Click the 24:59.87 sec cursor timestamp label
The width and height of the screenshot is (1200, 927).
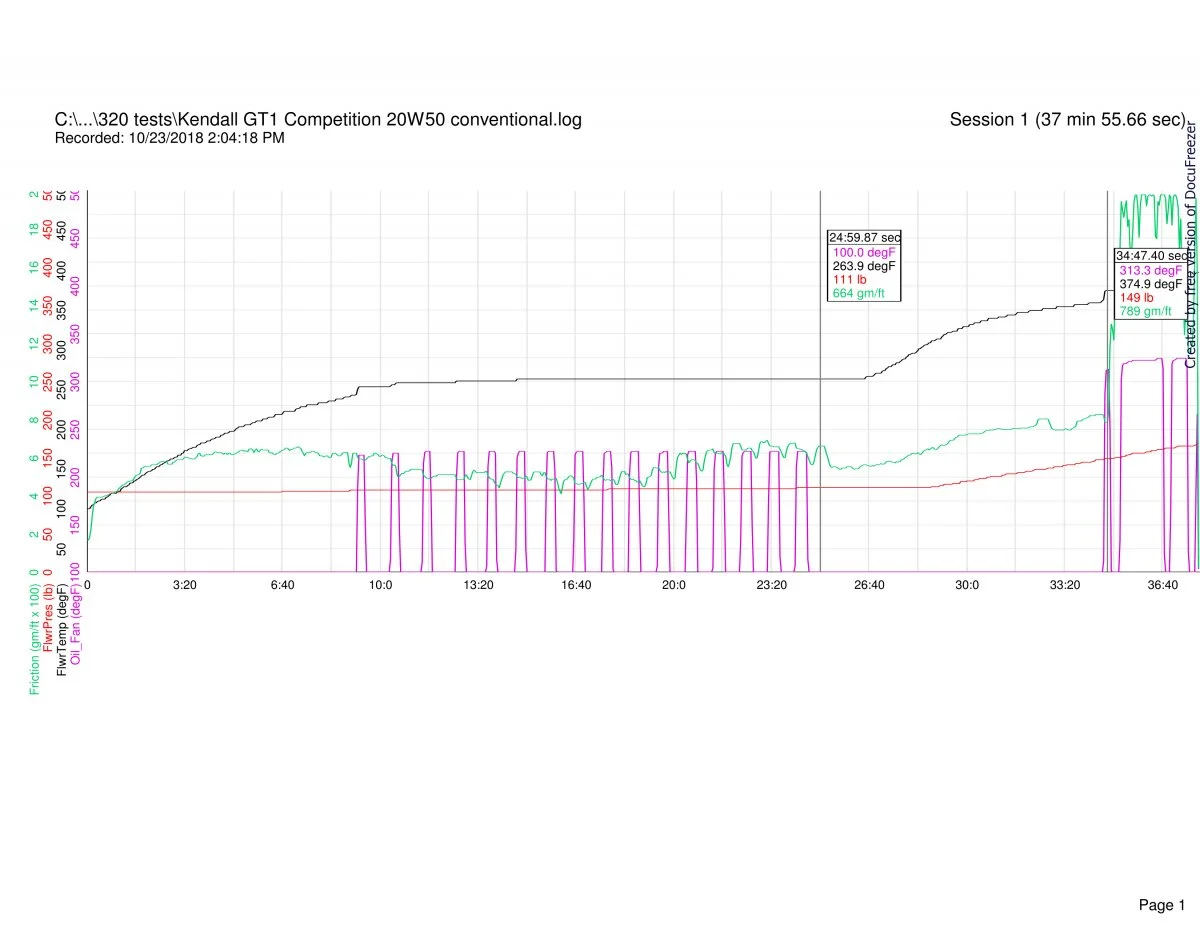(x=864, y=238)
